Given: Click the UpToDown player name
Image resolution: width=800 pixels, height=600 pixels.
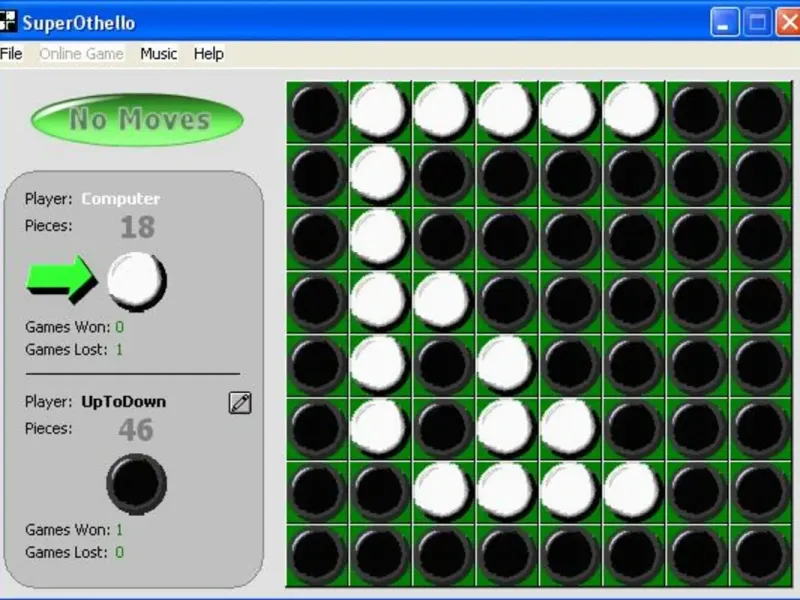Looking at the screenshot, I should tap(124, 402).
